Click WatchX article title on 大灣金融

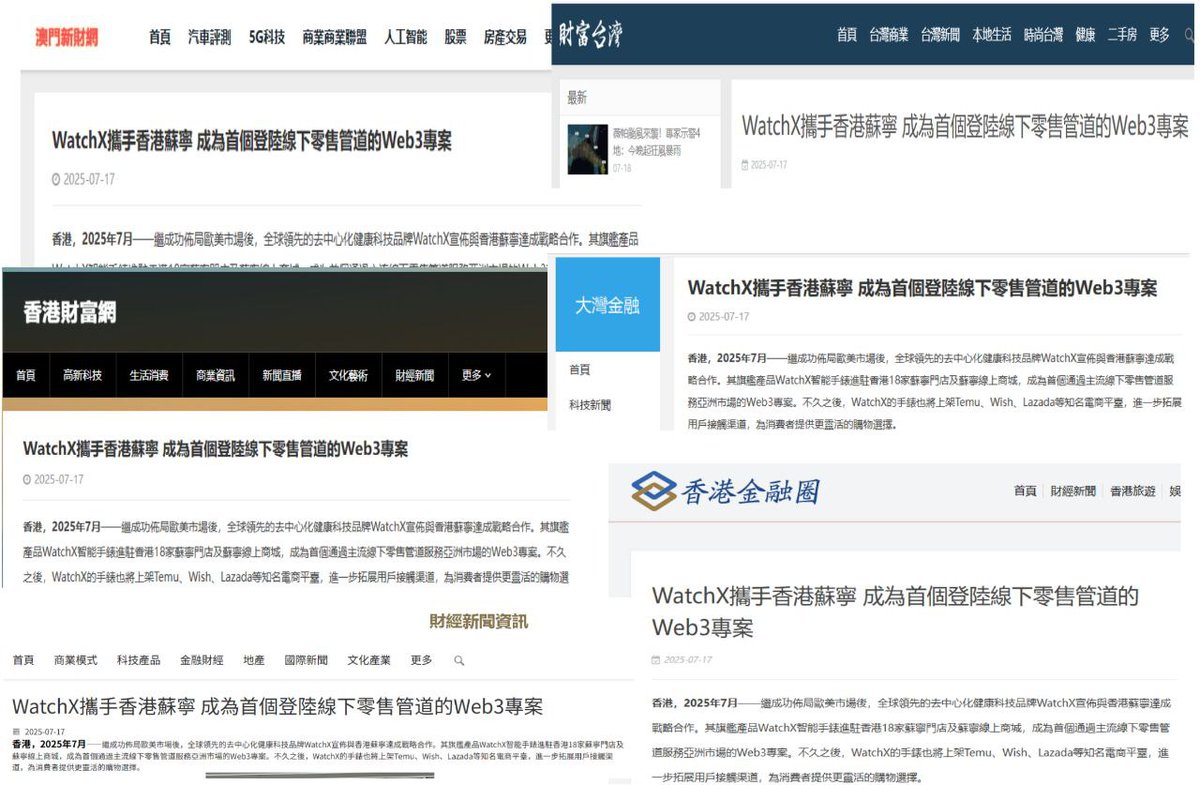922,287
